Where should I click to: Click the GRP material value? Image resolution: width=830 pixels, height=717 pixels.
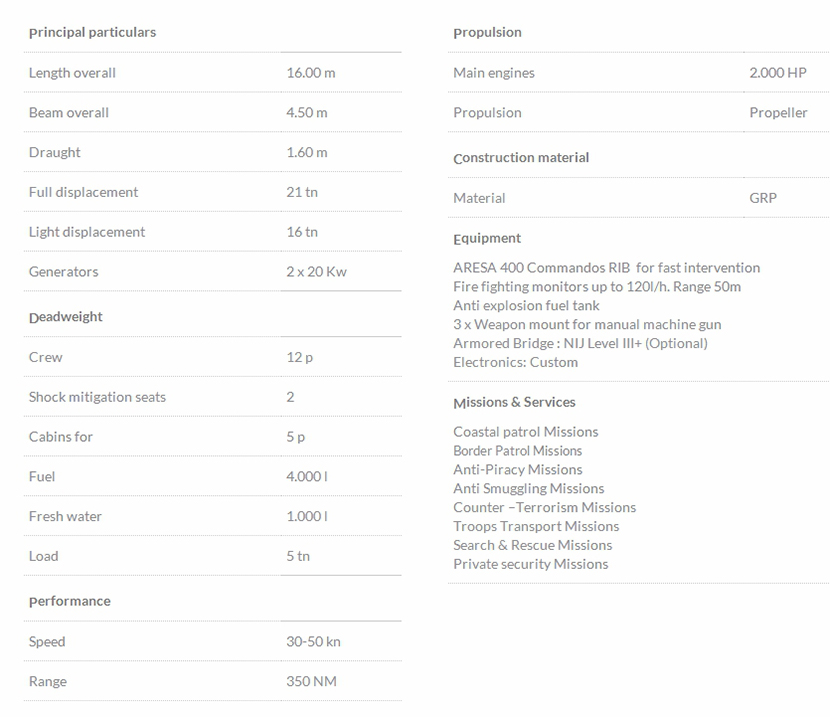[763, 198]
